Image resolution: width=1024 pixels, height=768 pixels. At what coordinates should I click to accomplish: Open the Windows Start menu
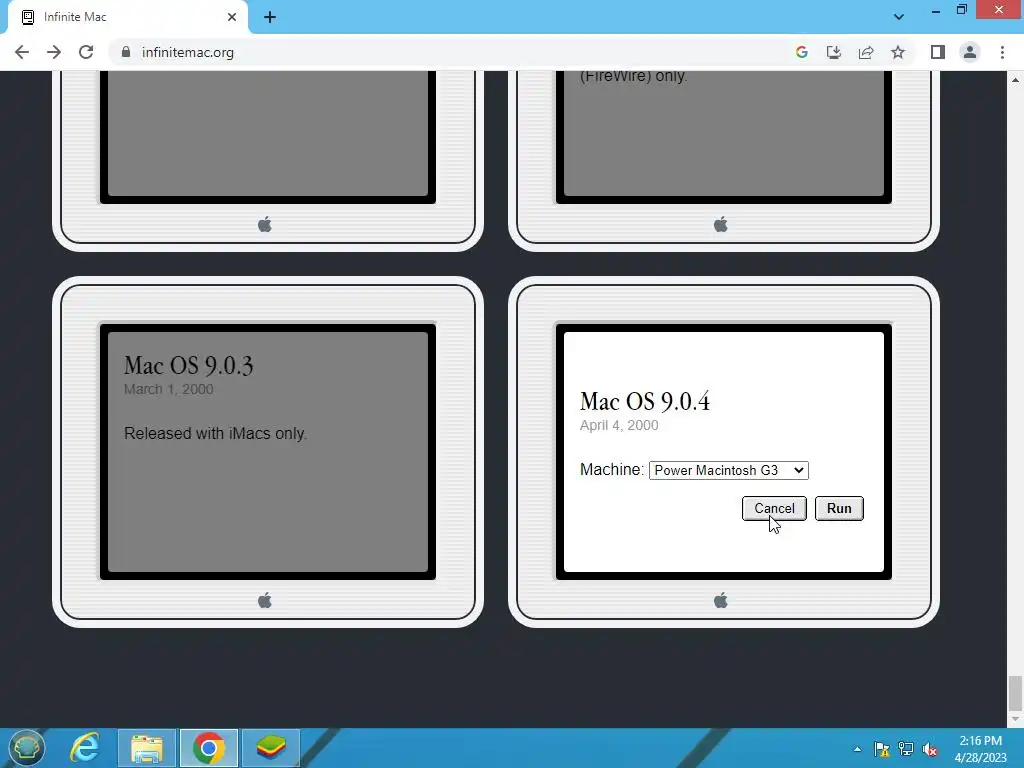click(26, 748)
